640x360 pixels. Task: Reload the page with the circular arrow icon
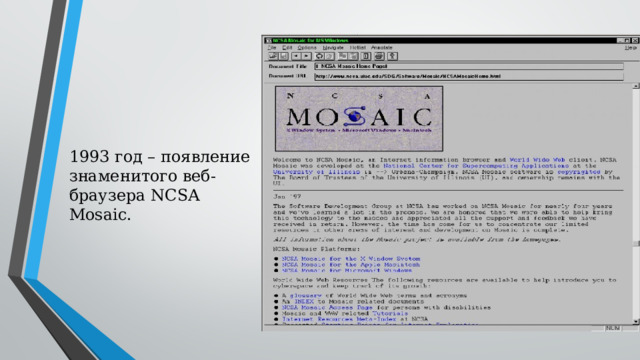319,56
